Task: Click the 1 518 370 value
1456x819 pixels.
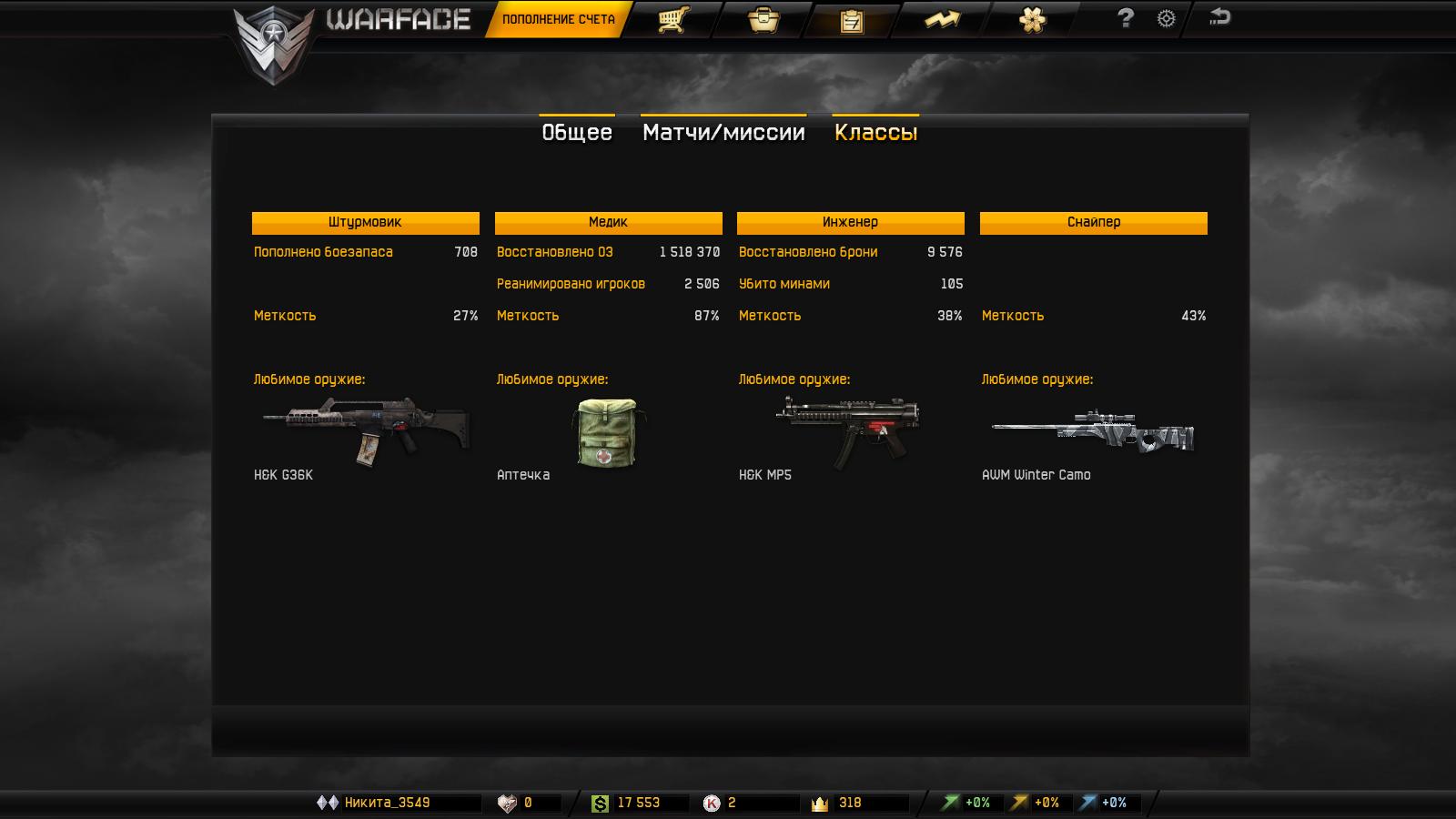Action: tap(690, 252)
